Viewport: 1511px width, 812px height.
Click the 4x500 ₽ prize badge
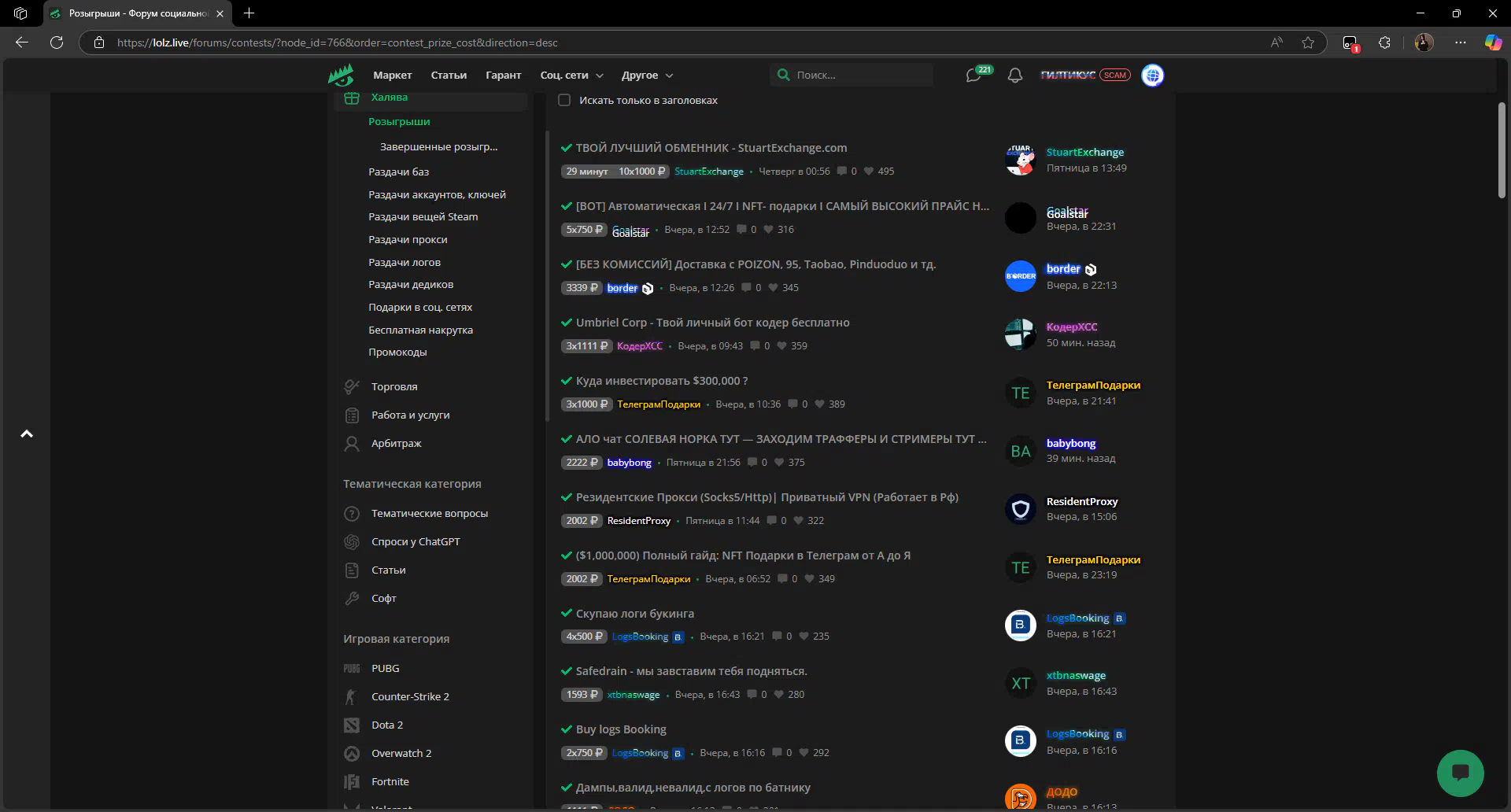[584, 637]
